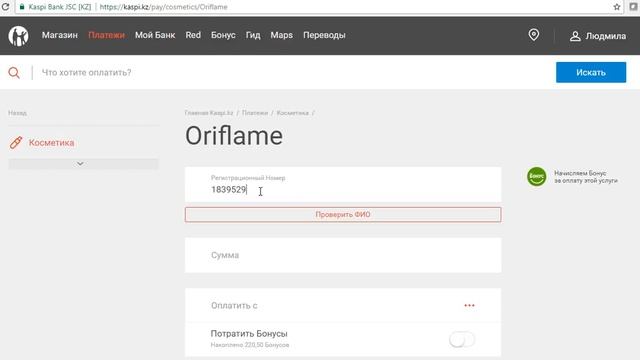Click the Kaspi logo icon
The height and width of the screenshot is (360, 640).
[18, 36]
